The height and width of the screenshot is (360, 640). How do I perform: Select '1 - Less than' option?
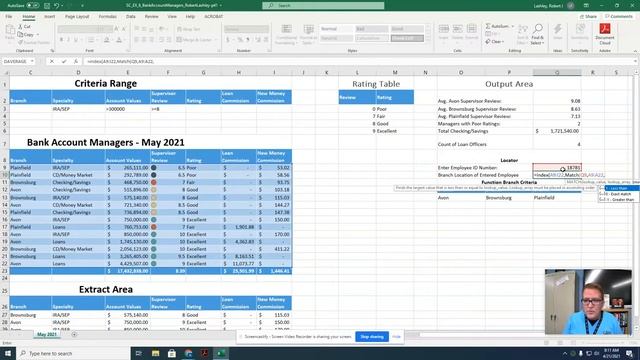[x=619, y=188]
